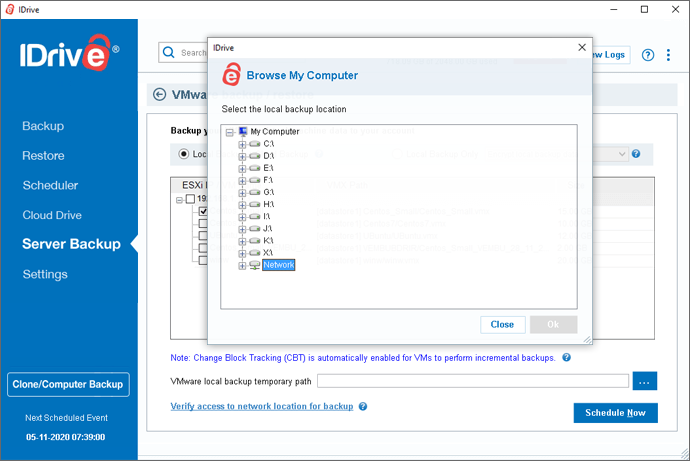Image resolution: width=690 pixels, height=461 pixels.
Task: Click the J:\ drive icon
Action: tap(255, 228)
